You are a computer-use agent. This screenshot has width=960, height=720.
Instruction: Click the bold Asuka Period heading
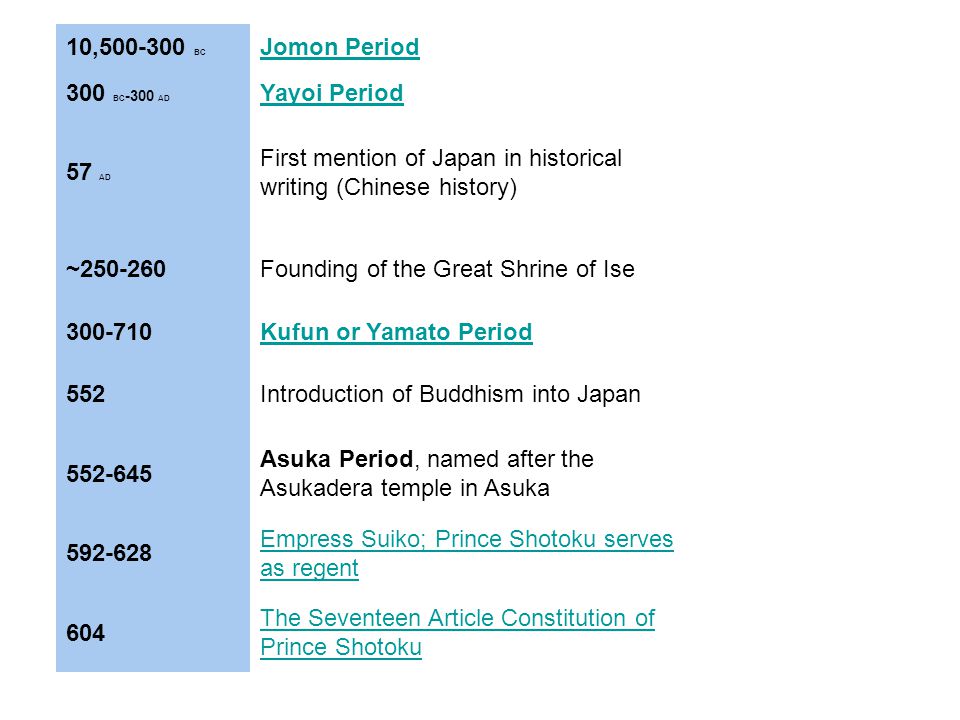tap(337, 459)
